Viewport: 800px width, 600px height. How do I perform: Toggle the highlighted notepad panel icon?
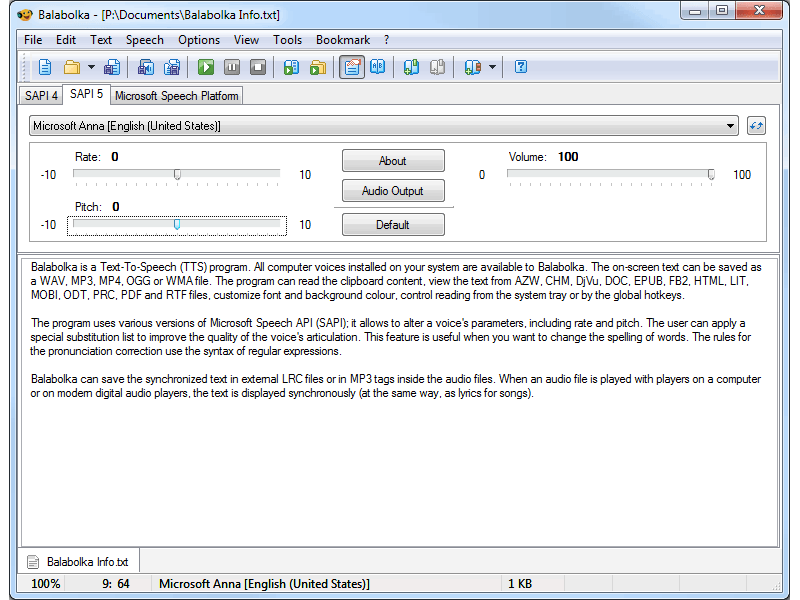352,67
